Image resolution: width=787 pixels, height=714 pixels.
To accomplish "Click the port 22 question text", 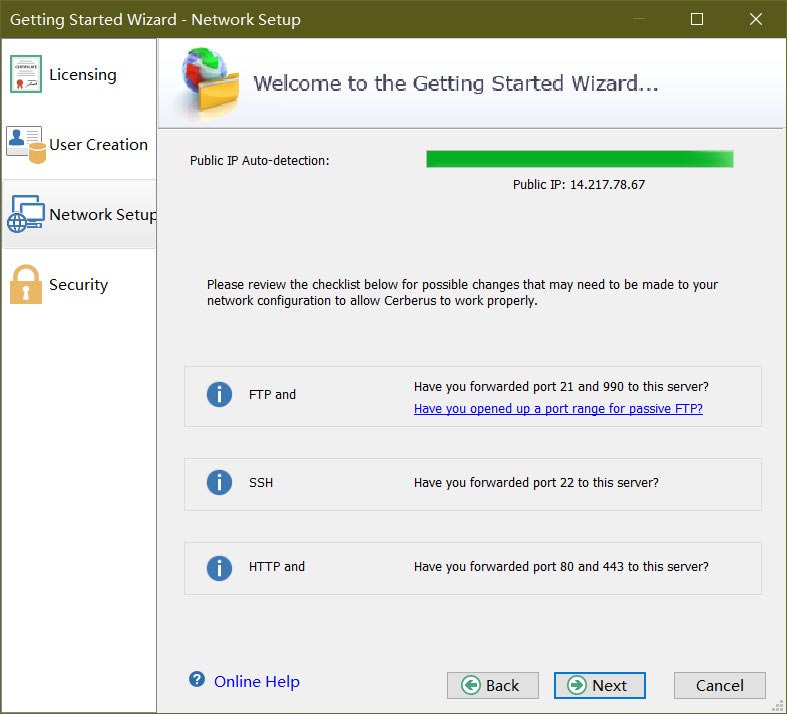I will pyautogui.click(x=536, y=483).
